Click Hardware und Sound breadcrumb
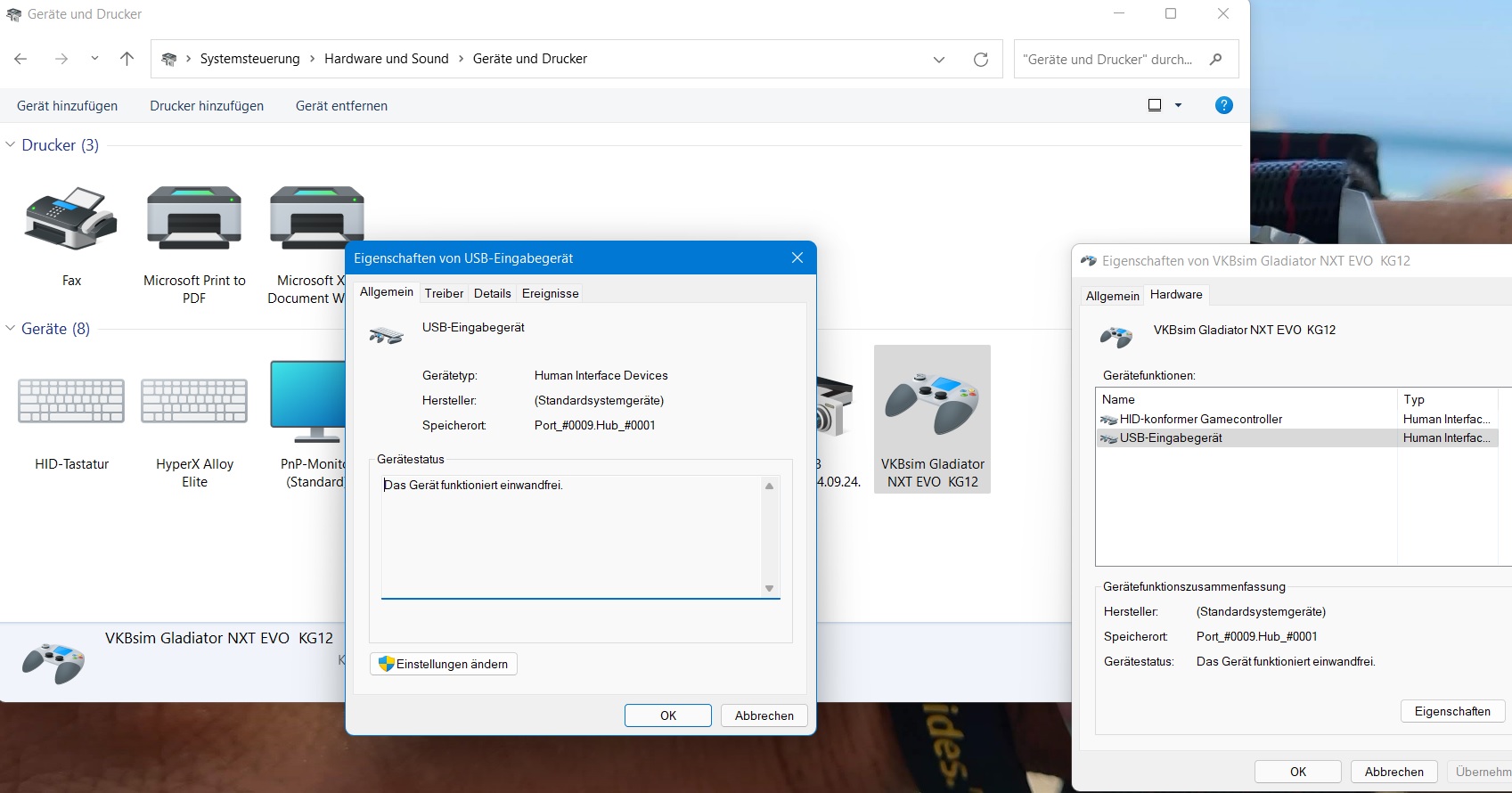This screenshot has height=793, width=1512. tap(387, 59)
